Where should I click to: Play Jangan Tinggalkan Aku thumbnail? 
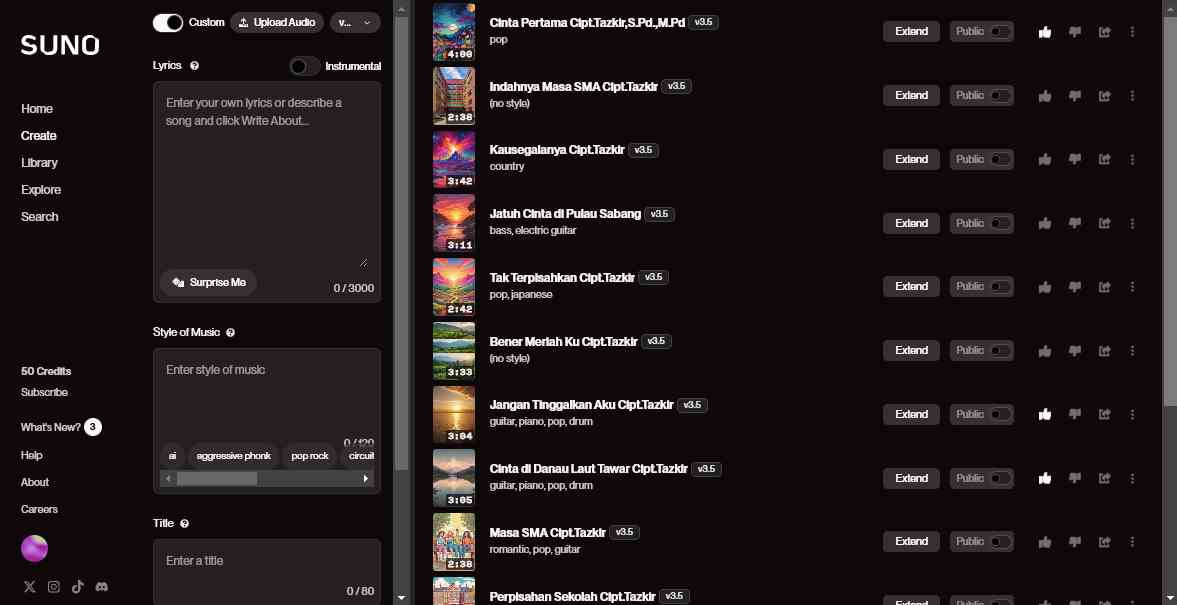[453, 414]
